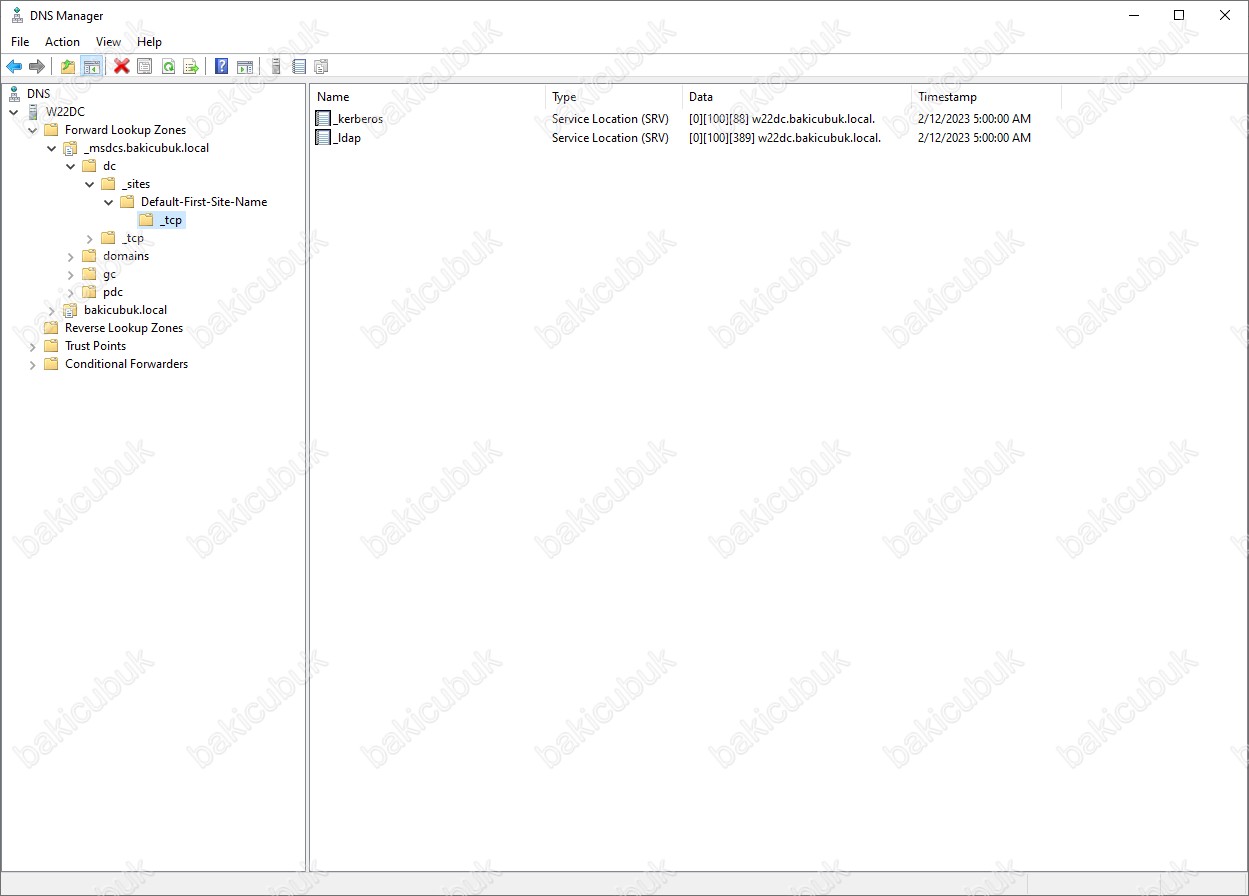Viewport: 1249px width, 896px height.
Task: Expand the _tcp folder directly under dc
Action: (x=90, y=238)
